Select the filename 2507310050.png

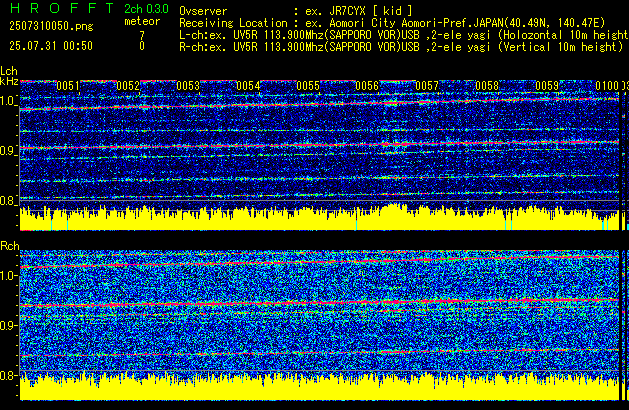51,26
